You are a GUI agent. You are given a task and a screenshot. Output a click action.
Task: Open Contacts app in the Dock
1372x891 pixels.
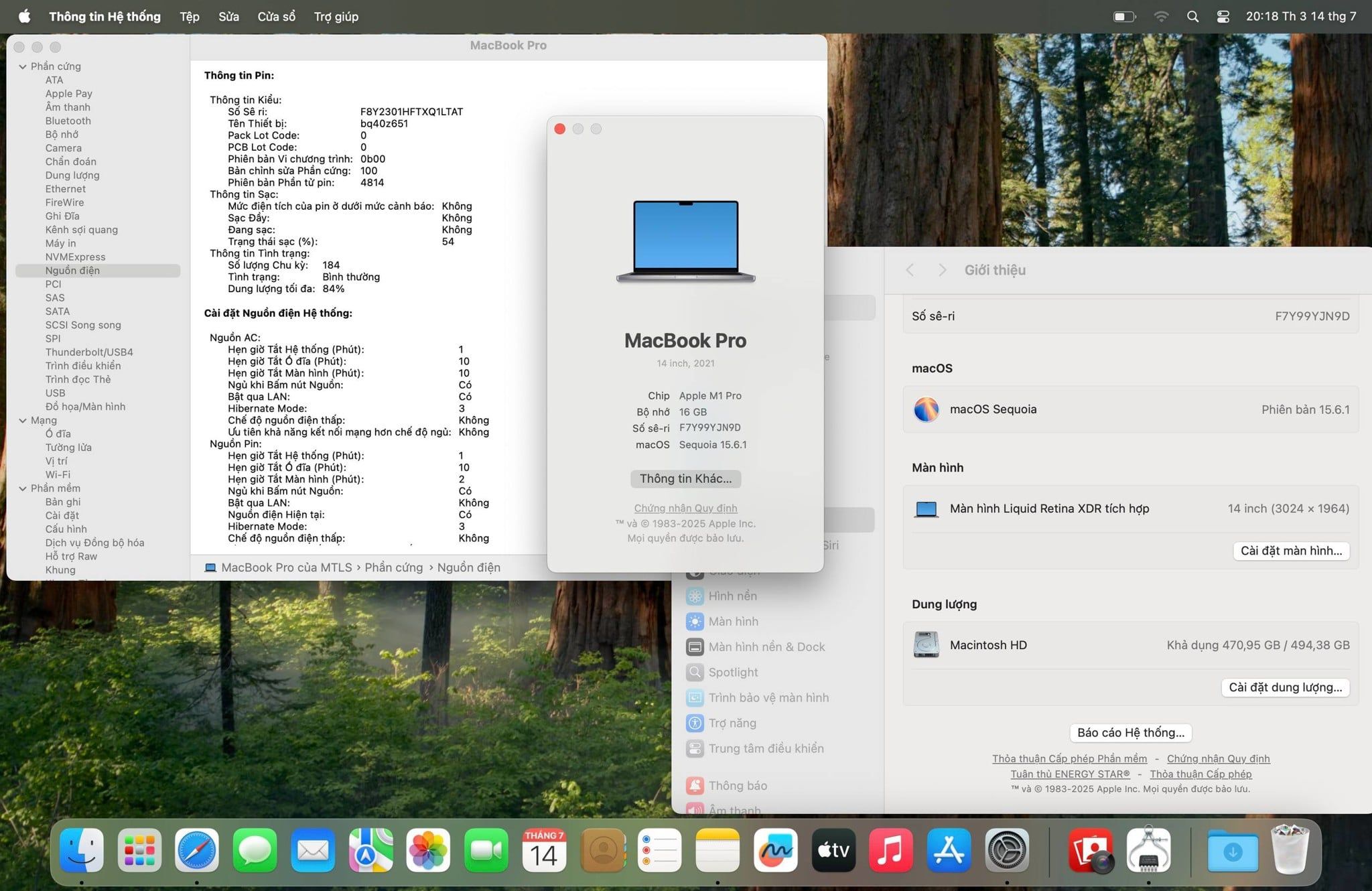pyautogui.click(x=602, y=850)
